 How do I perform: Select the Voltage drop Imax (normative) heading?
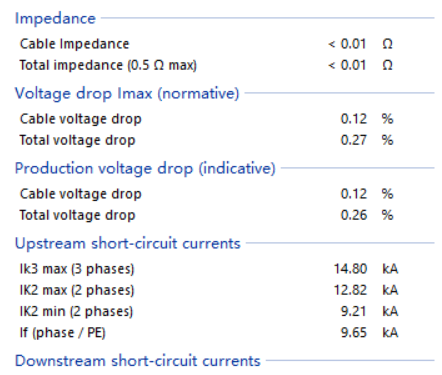pyautogui.click(x=127, y=93)
